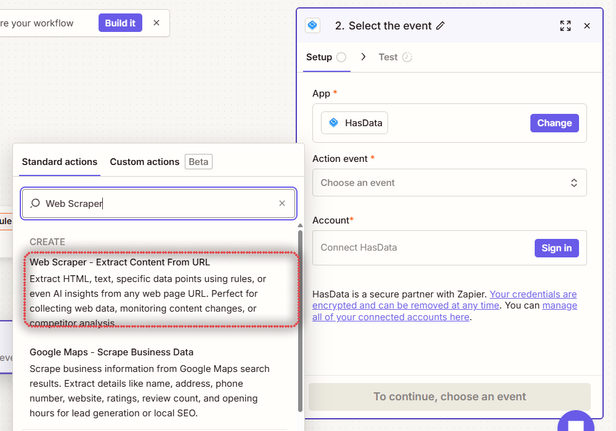Image resolution: width=616 pixels, height=431 pixels.
Task: Select the HasData app chip
Action: coord(354,123)
